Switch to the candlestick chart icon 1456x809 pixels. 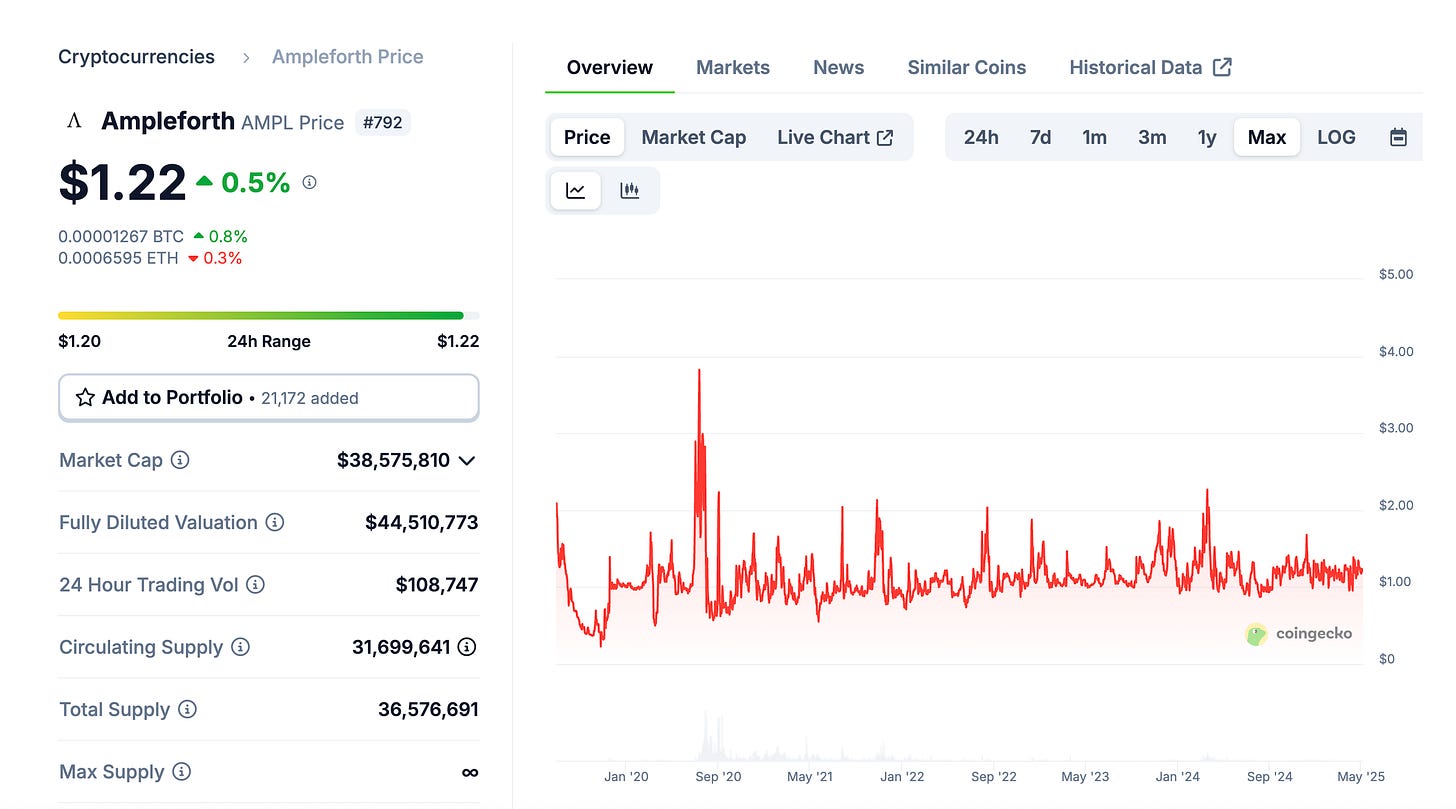[630, 190]
